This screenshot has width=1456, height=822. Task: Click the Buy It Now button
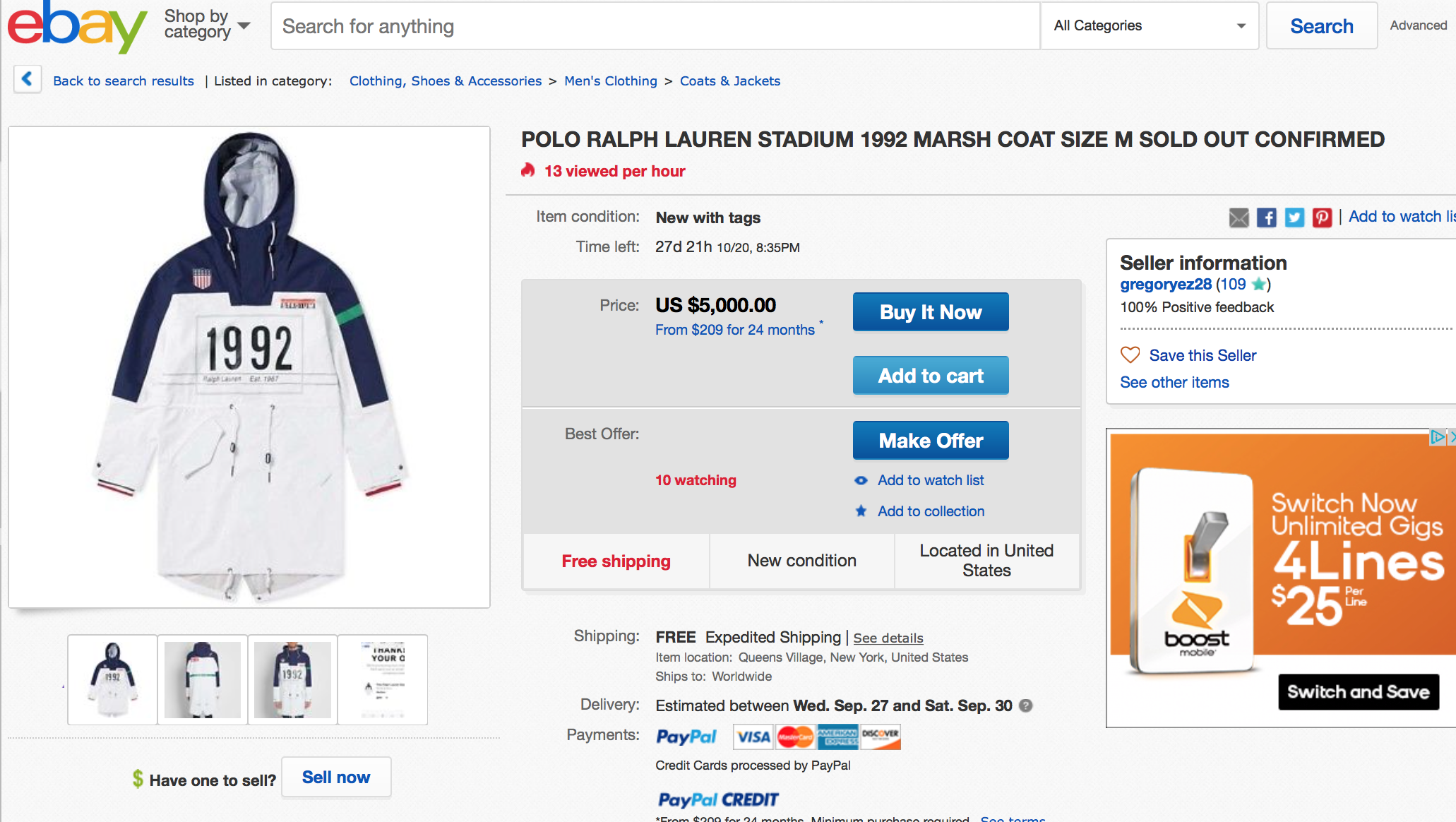(930, 312)
